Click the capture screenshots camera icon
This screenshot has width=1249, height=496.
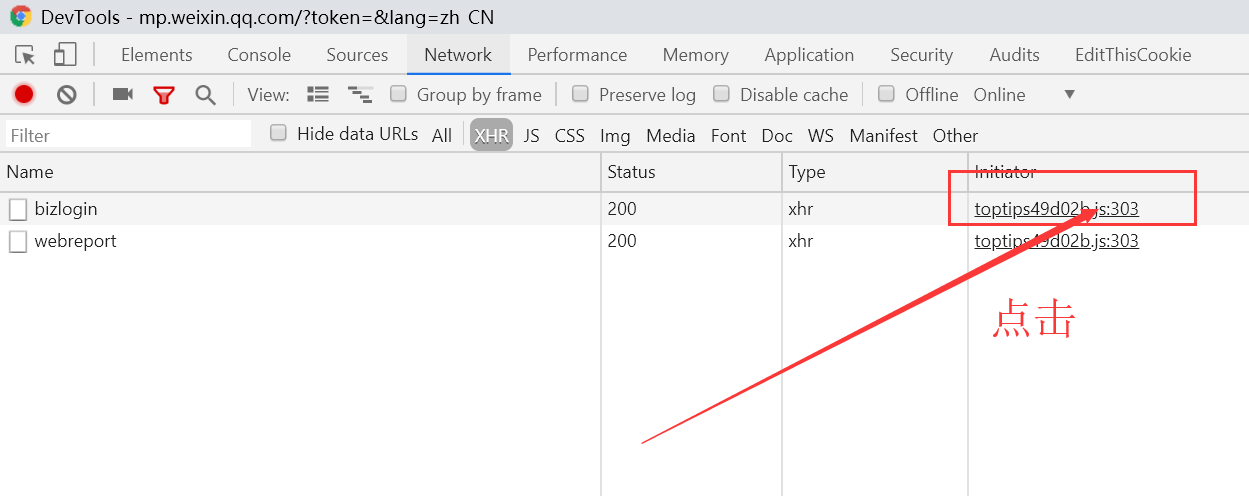click(122, 95)
